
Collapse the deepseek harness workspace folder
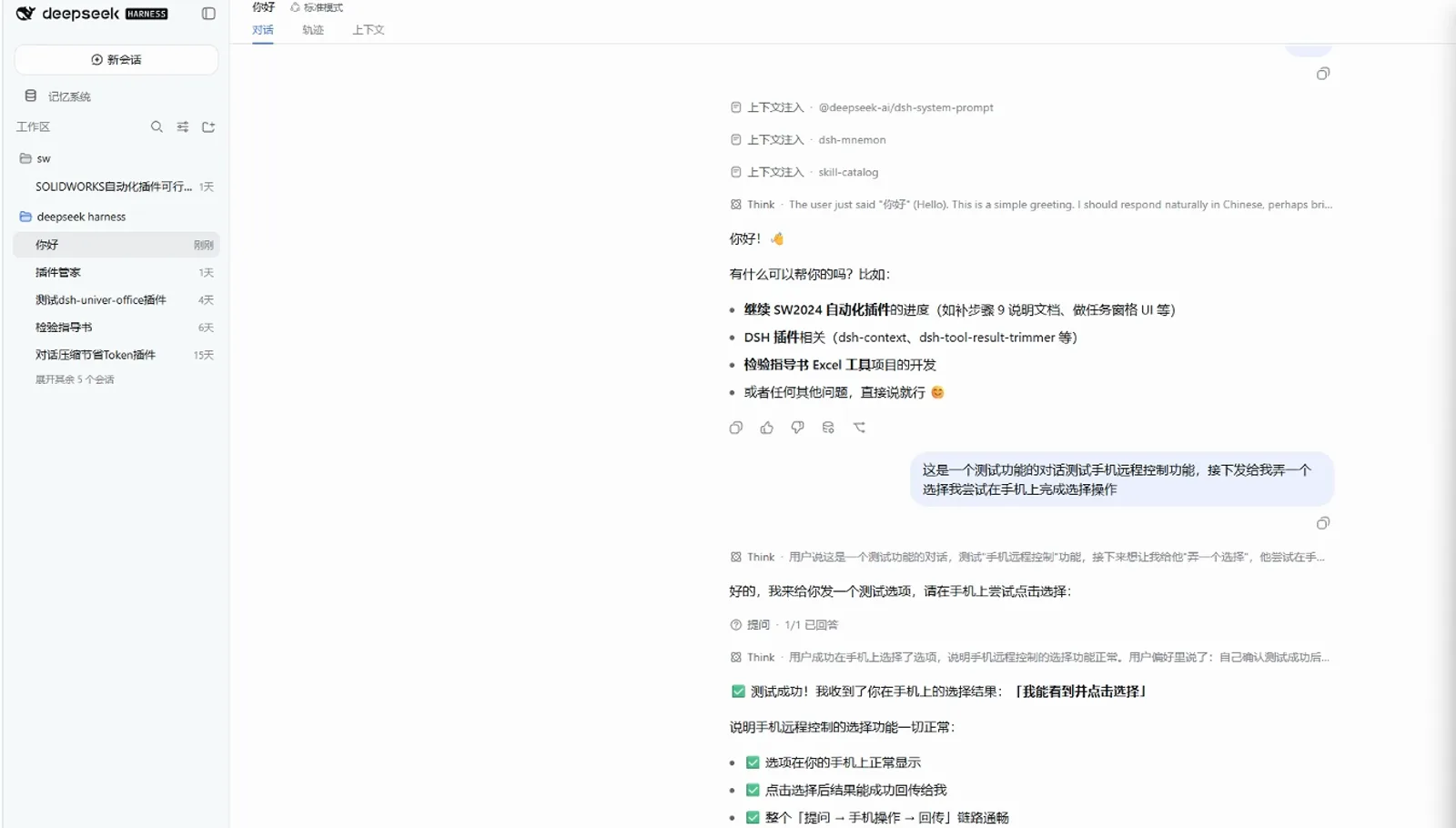(72, 217)
